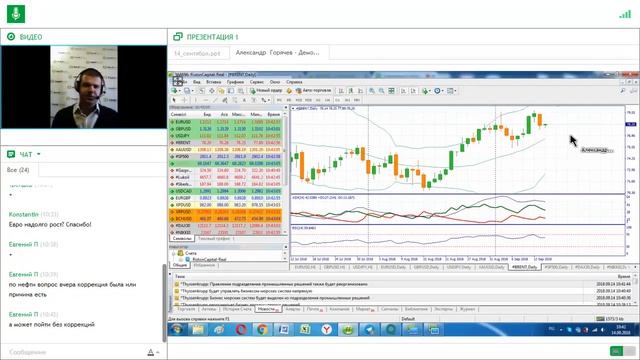Select the crosshair tool
The height and width of the screenshot is (360, 640).
pyautogui.click(x=185, y=100)
